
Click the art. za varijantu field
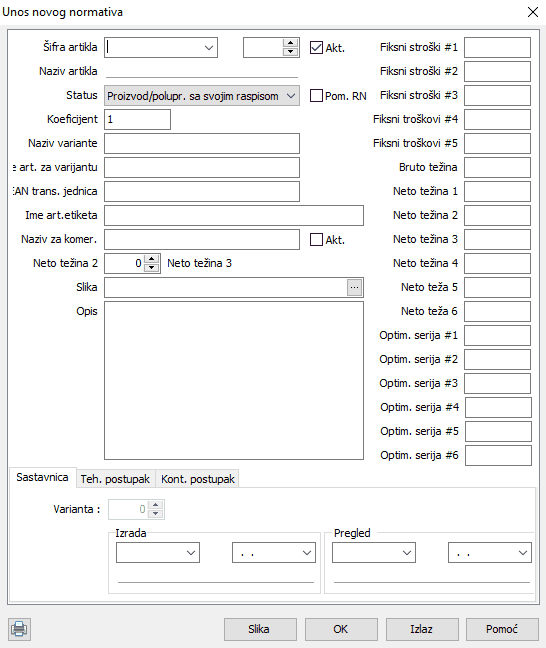click(202, 167)
